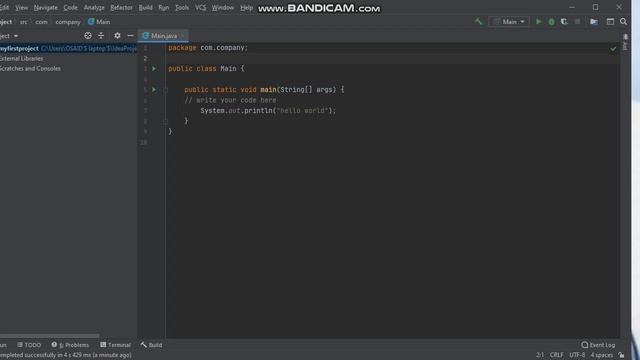Open the Event Log

pyautogui.click(x=598, y=345)
